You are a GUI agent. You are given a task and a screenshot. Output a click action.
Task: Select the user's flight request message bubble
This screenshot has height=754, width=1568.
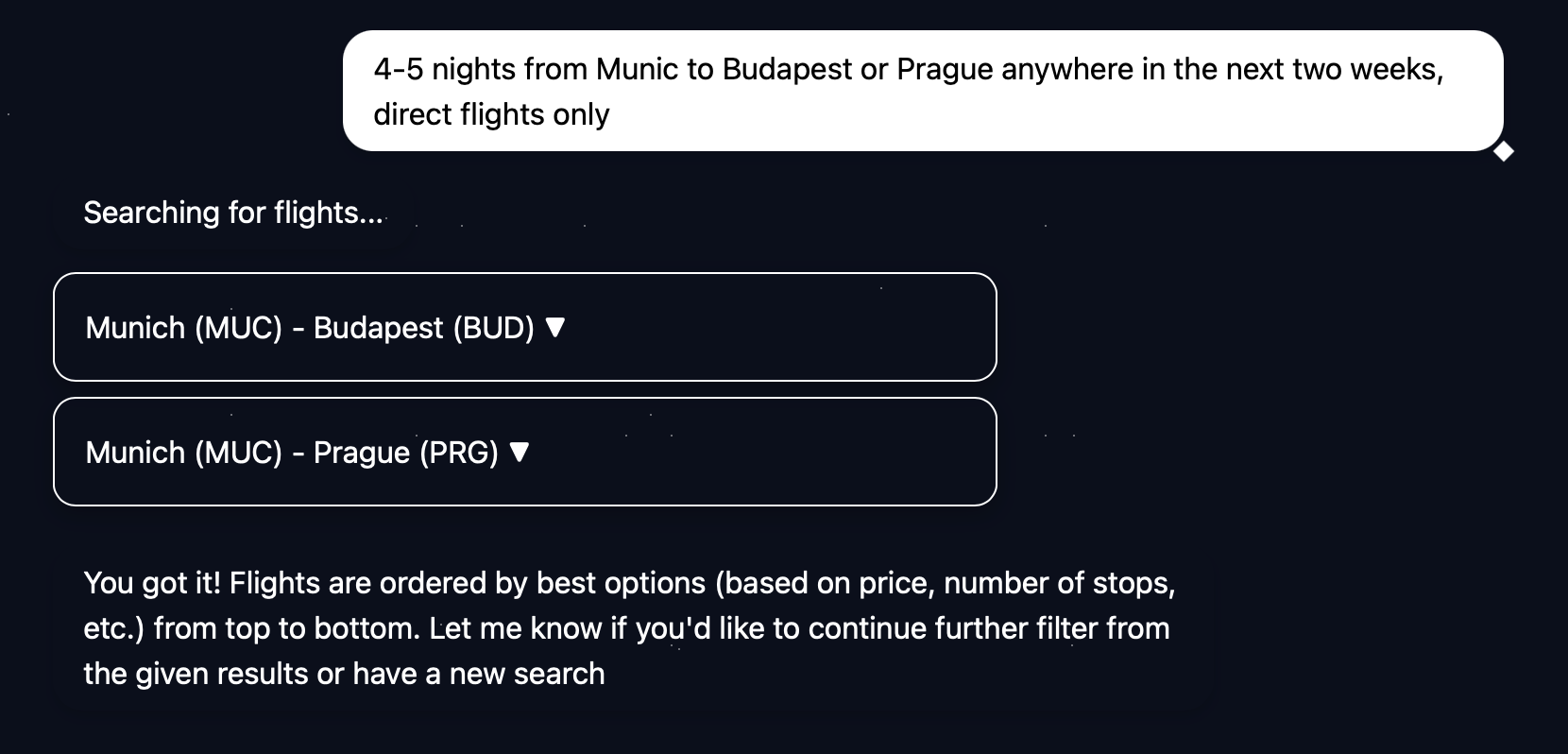point(923,91)
